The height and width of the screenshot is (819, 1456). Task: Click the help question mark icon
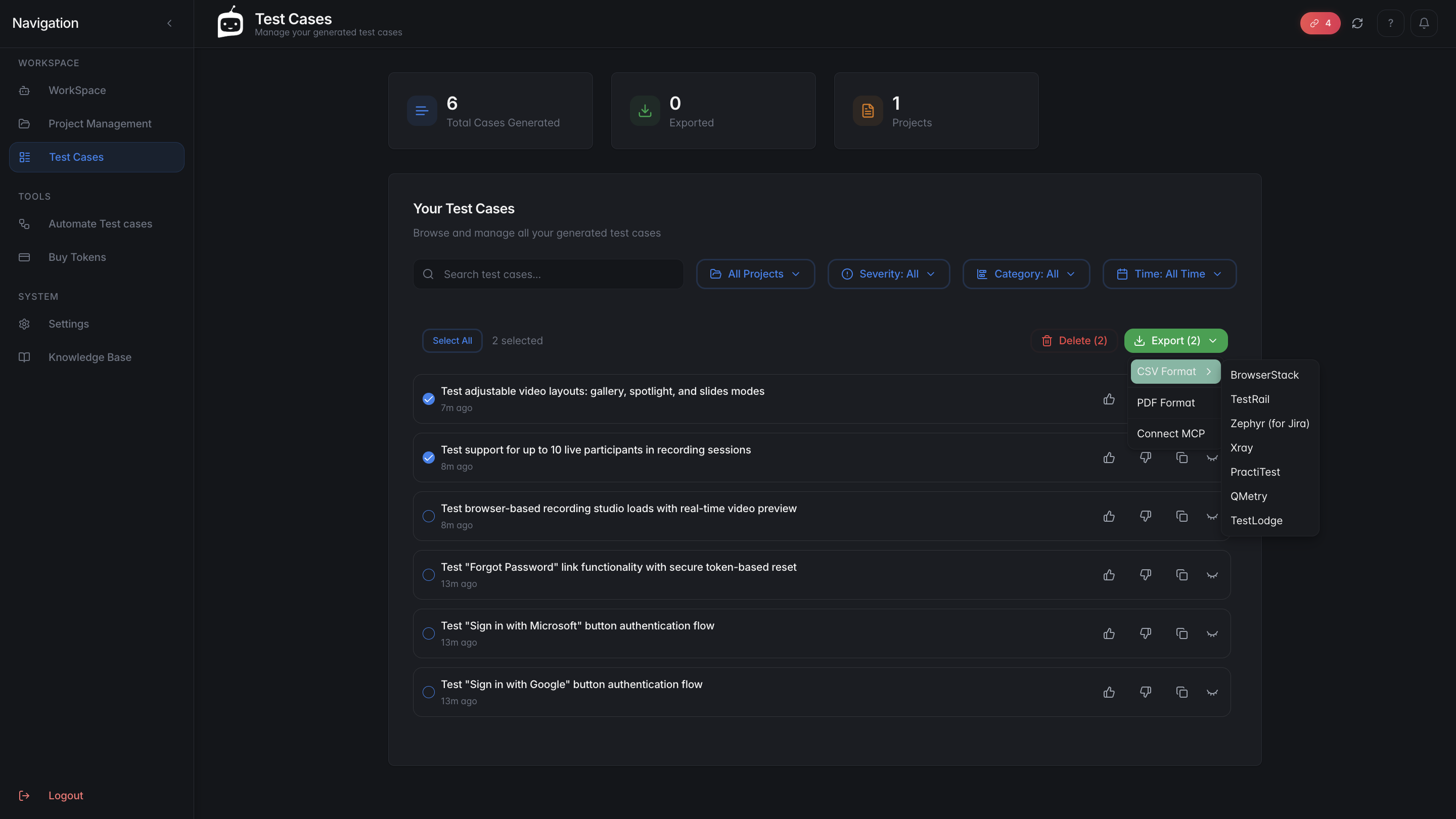coord(1390,23)
